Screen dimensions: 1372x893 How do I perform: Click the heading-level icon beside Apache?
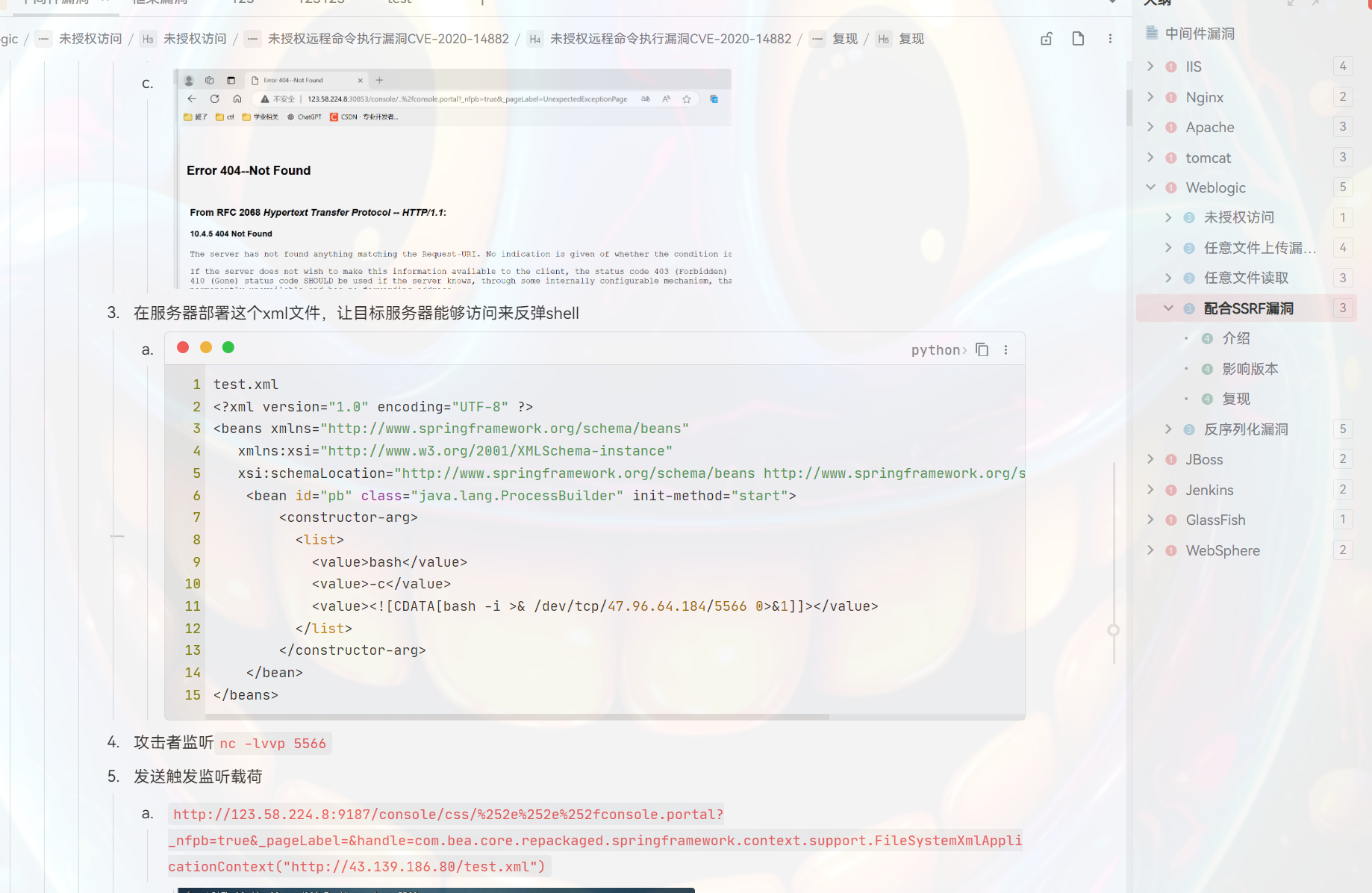click(x=1171, y=128)
